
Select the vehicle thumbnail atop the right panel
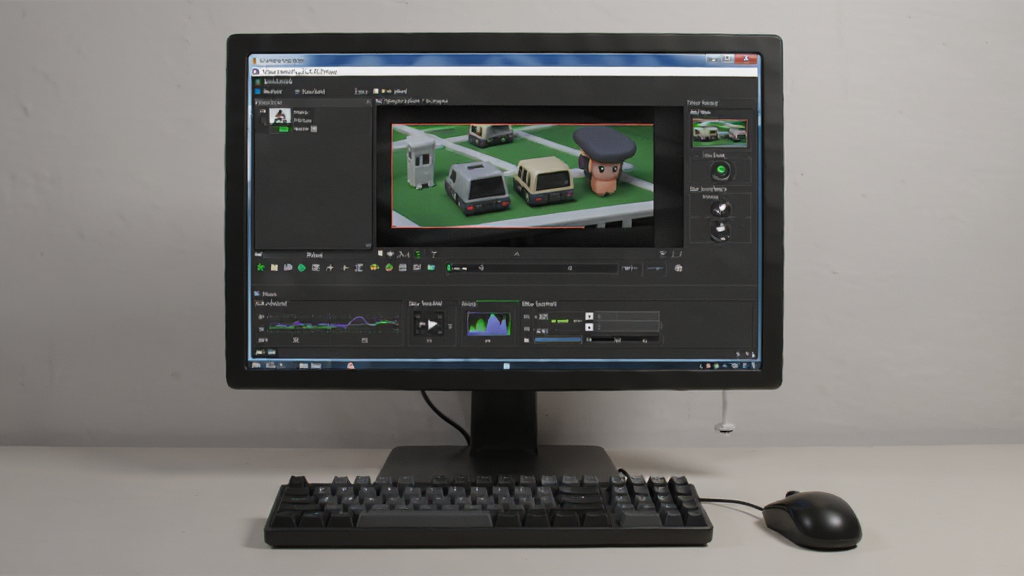point(720,133)
